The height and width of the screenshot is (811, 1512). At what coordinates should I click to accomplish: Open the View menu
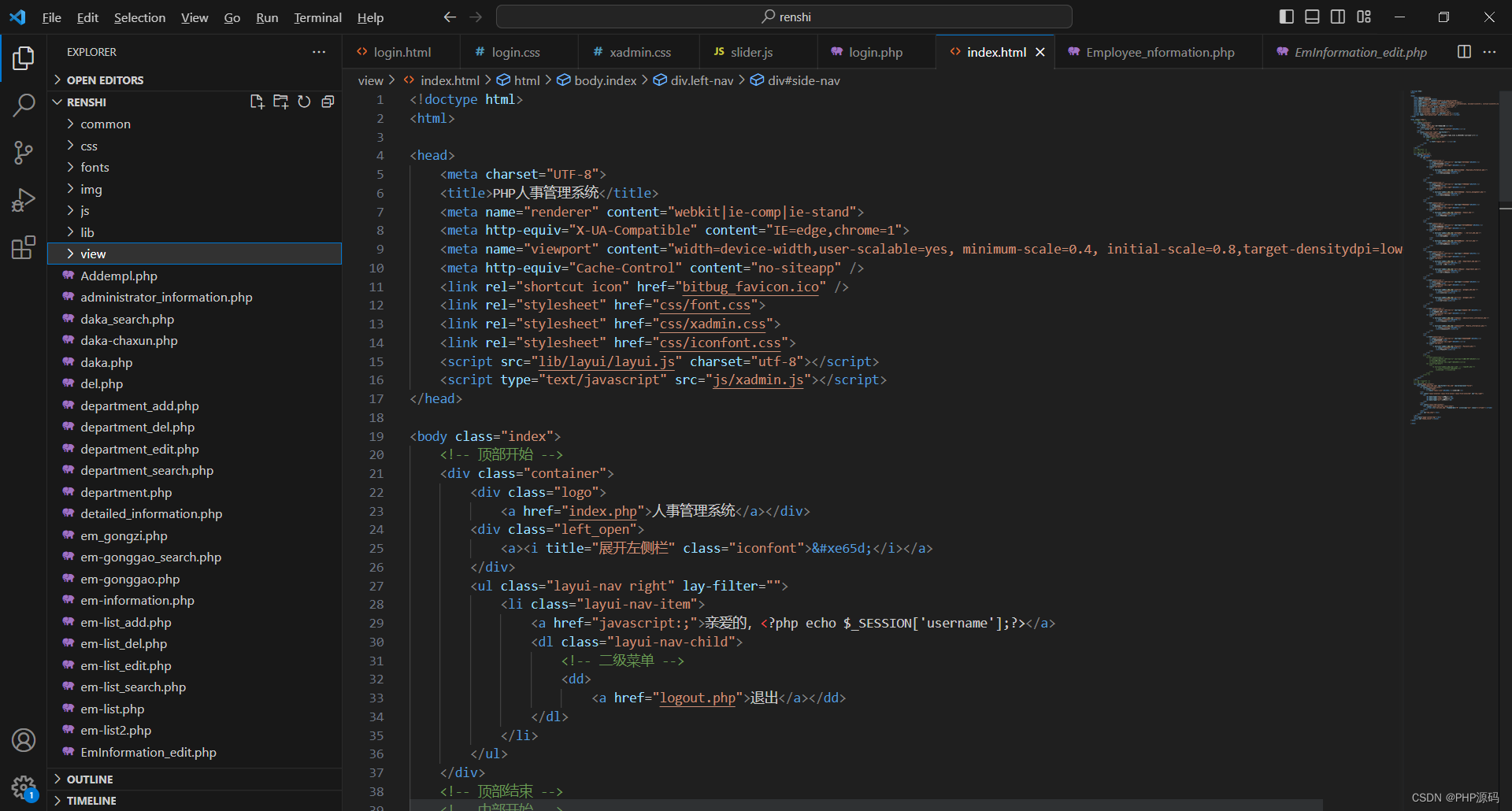pos(195,17)
